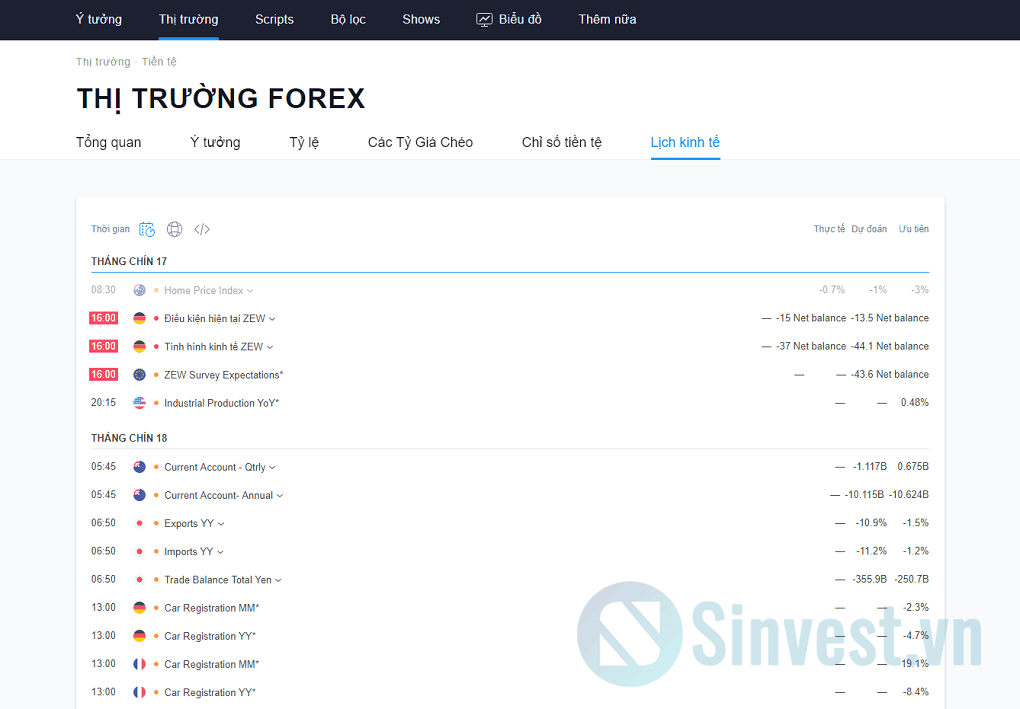
Task: Click the German flag on Car Registration YY -4.7%
Action: click(139, 635)
